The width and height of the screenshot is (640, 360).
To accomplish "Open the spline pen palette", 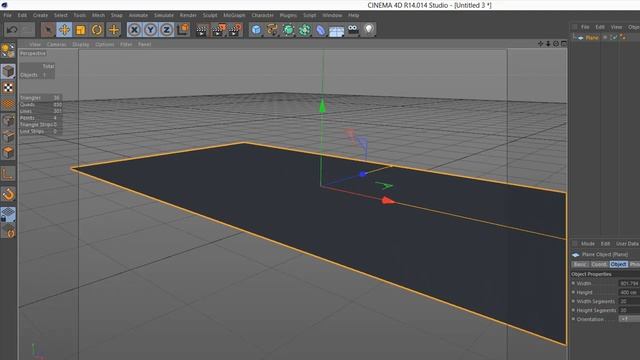I will tap(272, 30).
